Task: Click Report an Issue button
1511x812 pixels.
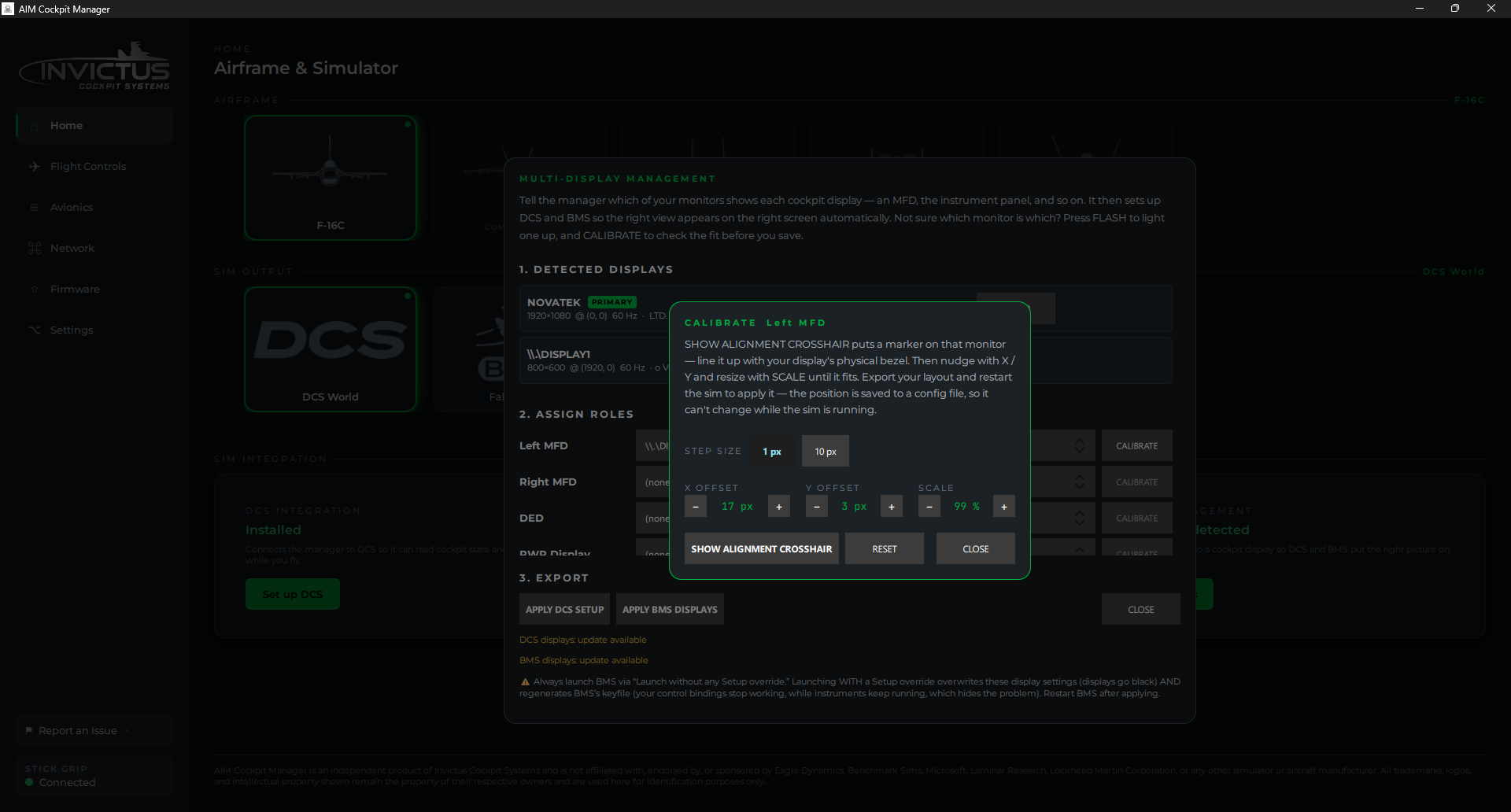Action: pyautogui.click(x=94, y=730)
